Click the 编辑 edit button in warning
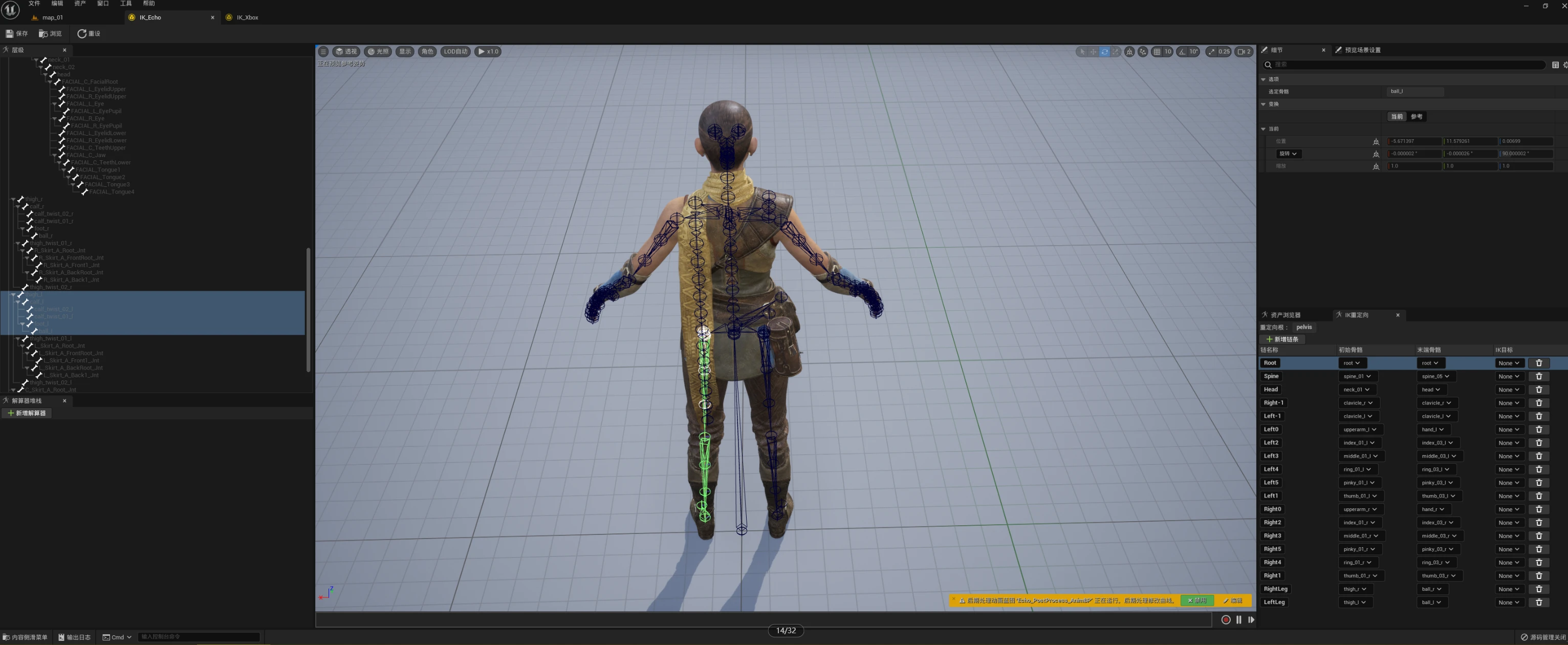 (x=1233, y=600)
